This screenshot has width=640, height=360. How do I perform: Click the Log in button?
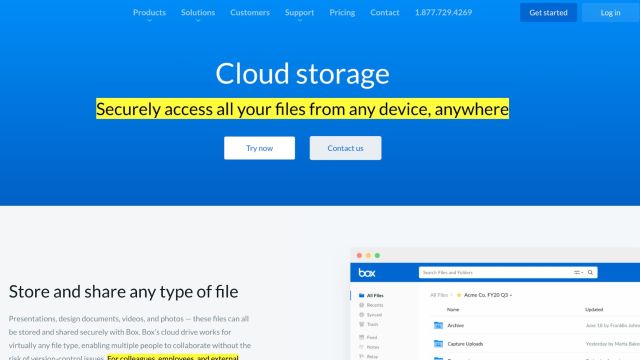pos(611,12)
